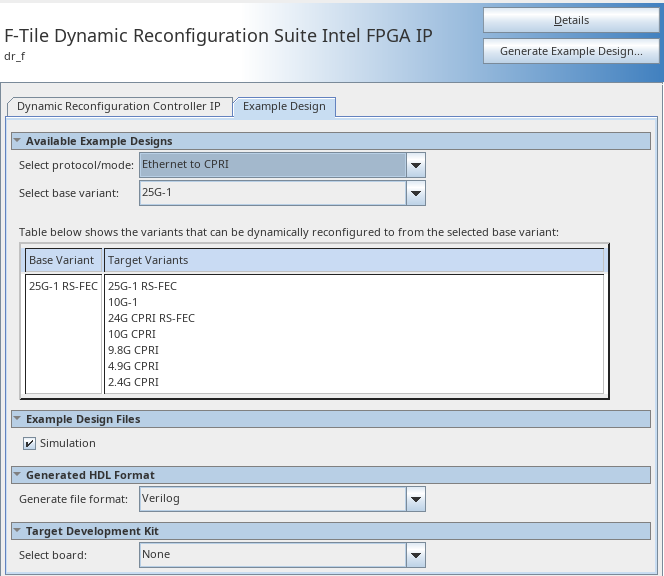Collapse the Generated HDL Format section
The width and height of the screenshot is (664, 576).
pyautogui.click(x=17, y=475)
